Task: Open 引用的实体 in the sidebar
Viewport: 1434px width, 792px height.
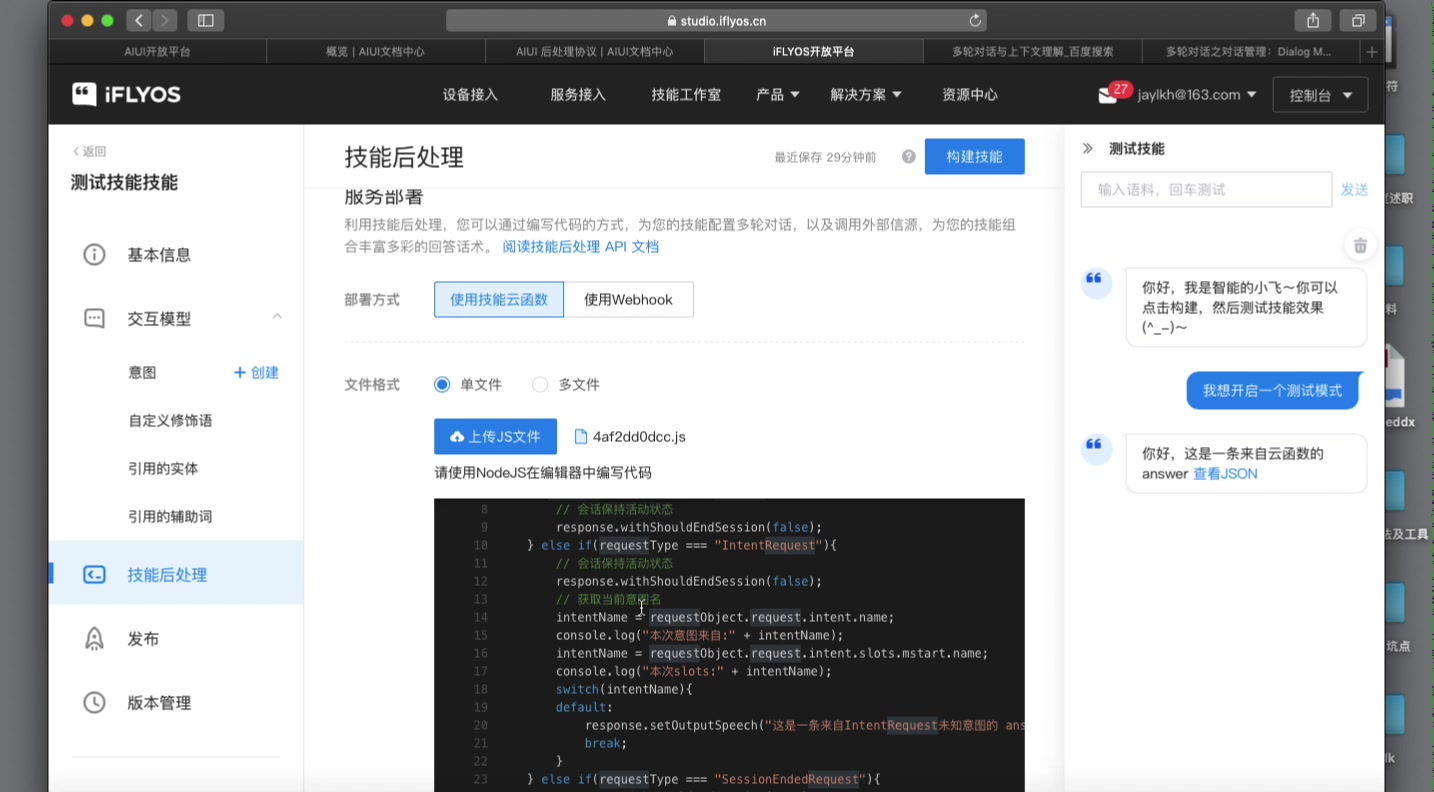Action: tap(163, 469)
